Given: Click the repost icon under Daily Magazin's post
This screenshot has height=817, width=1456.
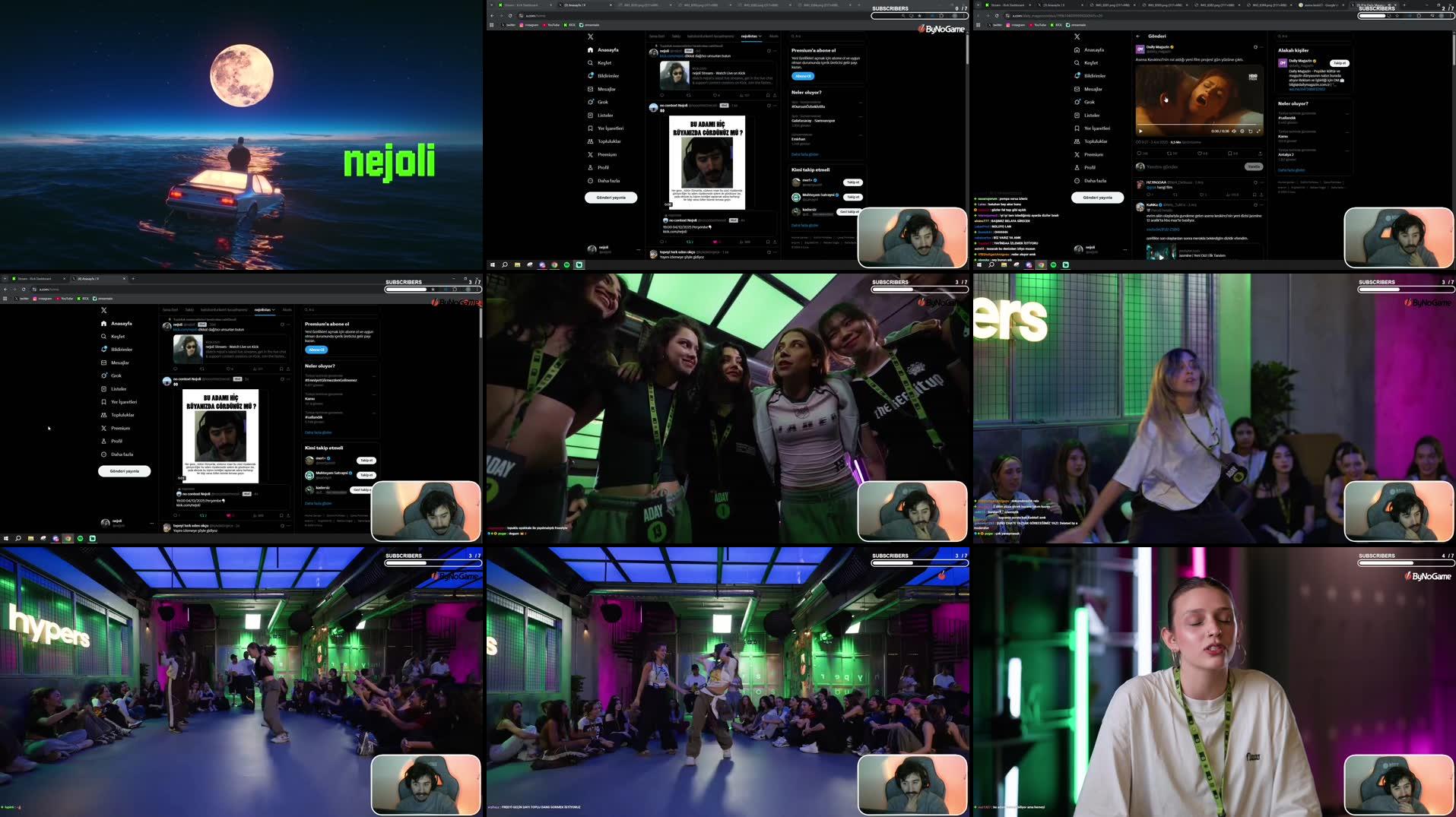Looking at the screenshot, I should [x=1169, y=154].
